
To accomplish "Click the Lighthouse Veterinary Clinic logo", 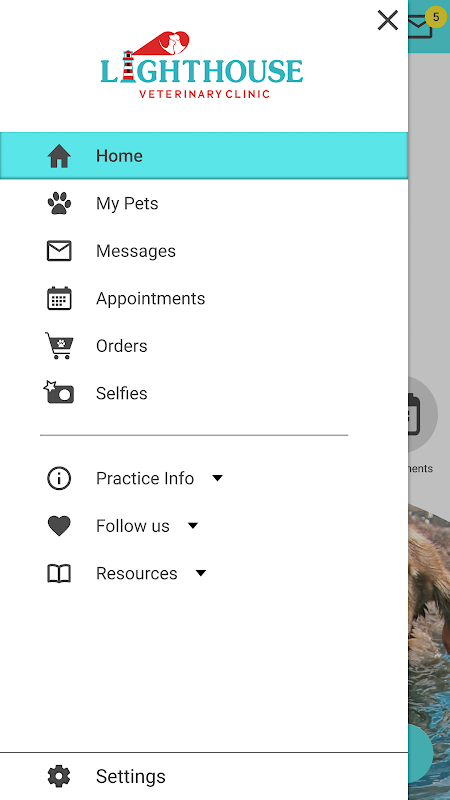I will click(202, 65).
